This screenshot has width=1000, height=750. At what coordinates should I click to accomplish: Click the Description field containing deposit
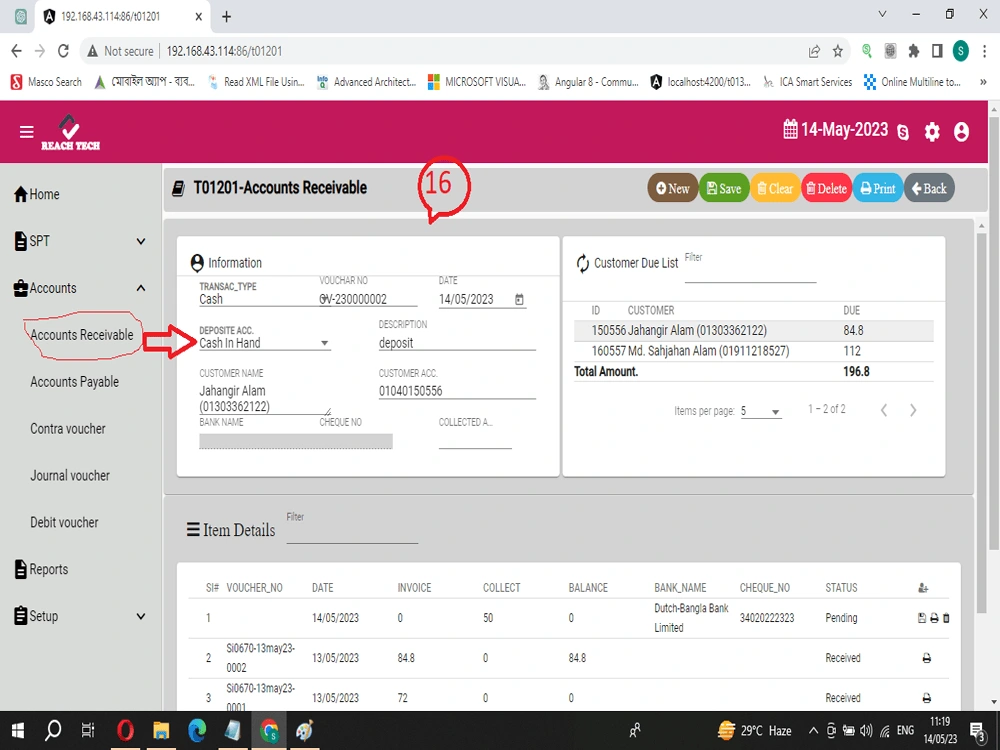click(x=457, y=343)
